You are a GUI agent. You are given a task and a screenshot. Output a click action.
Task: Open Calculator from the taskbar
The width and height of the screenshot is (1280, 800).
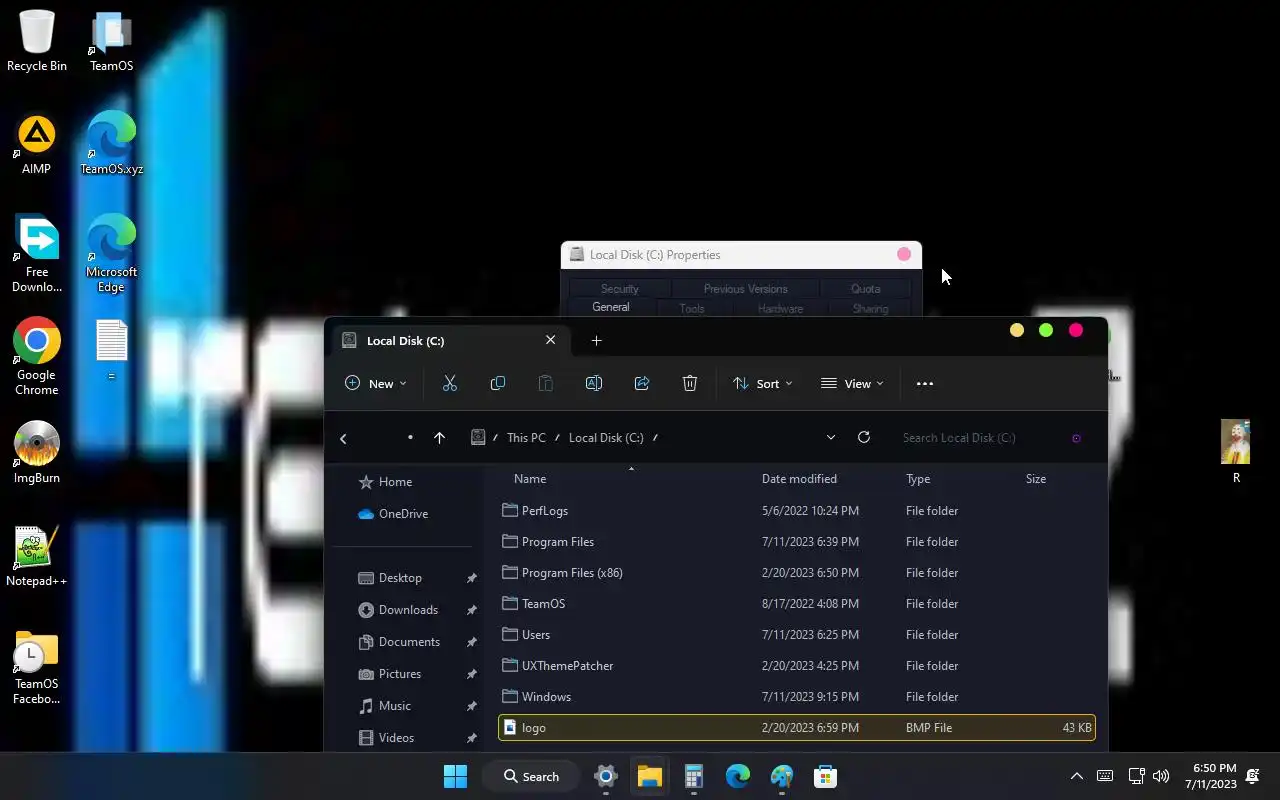694,776
